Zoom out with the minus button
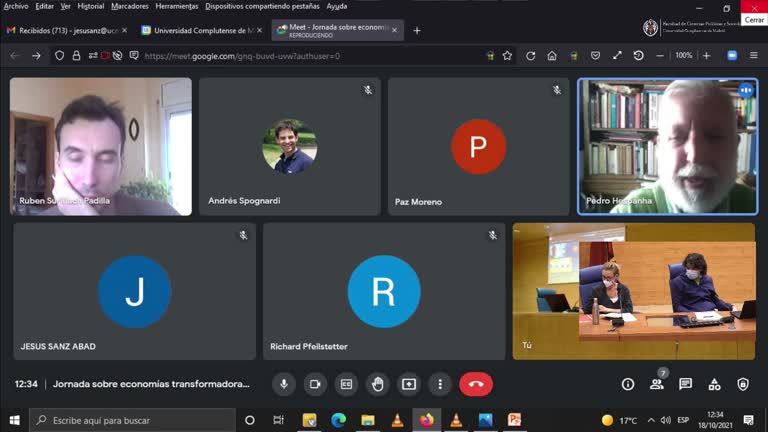Image resolution: width=768 pixels, height=432 pixels. (x=660, y=56)
